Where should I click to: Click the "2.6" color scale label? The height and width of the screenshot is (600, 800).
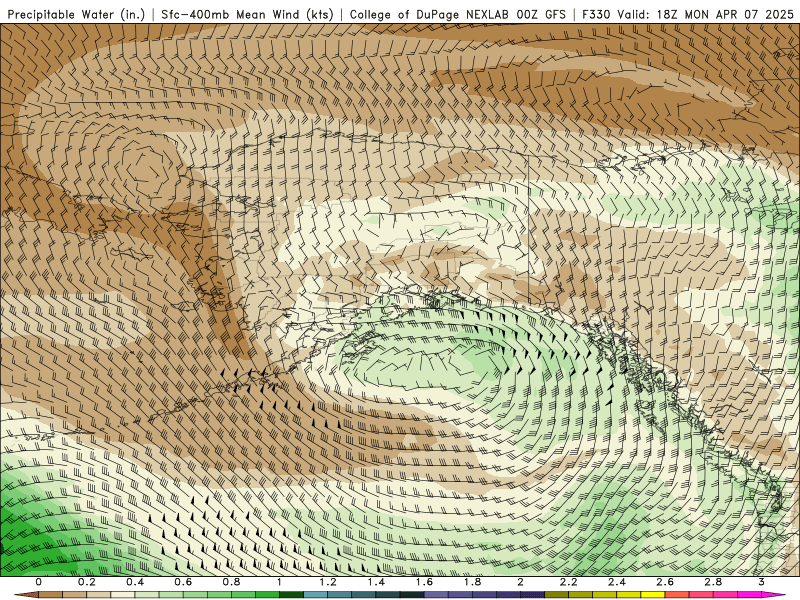coord(665,582)
